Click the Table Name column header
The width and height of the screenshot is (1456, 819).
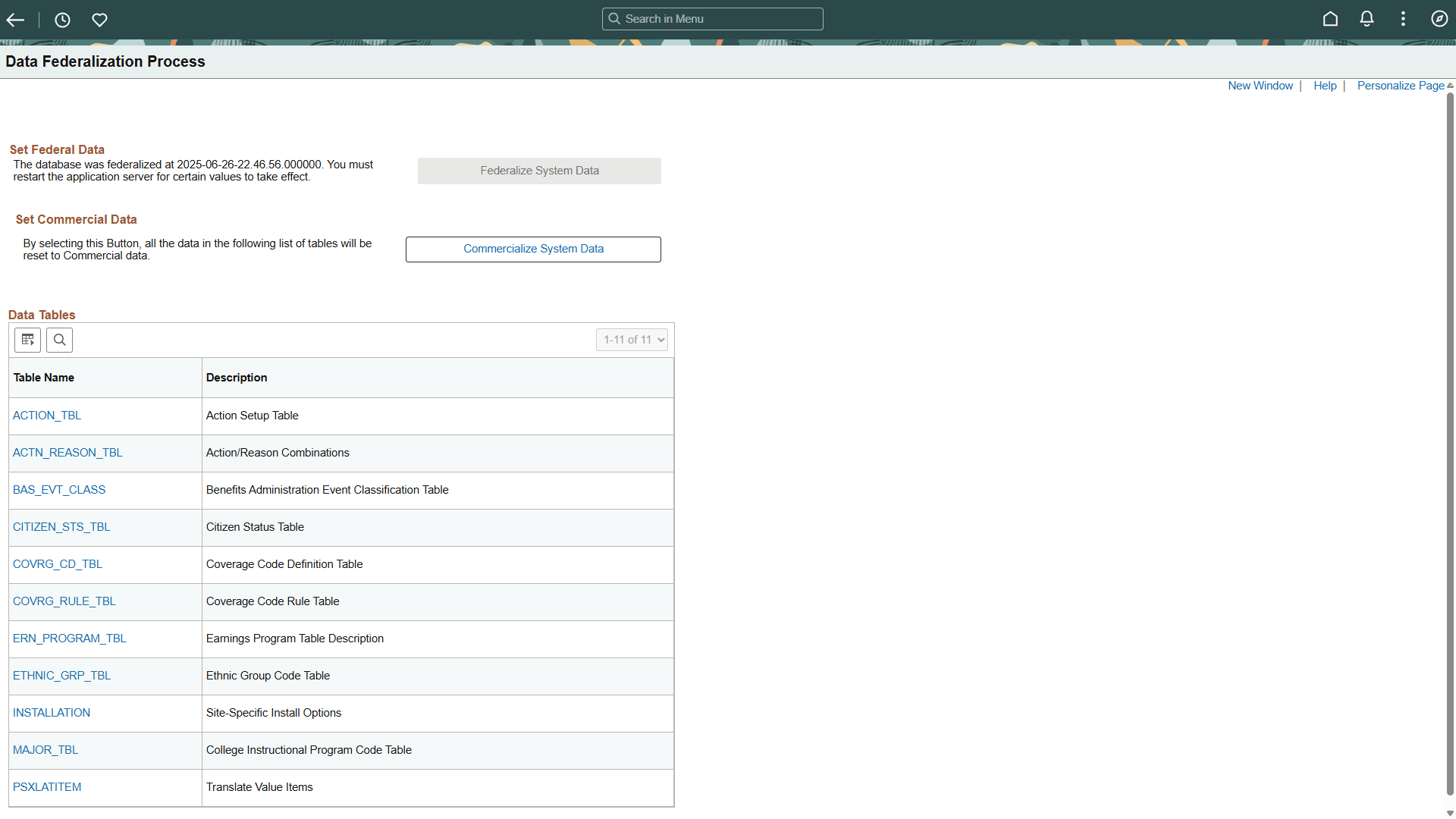point(105,378)
